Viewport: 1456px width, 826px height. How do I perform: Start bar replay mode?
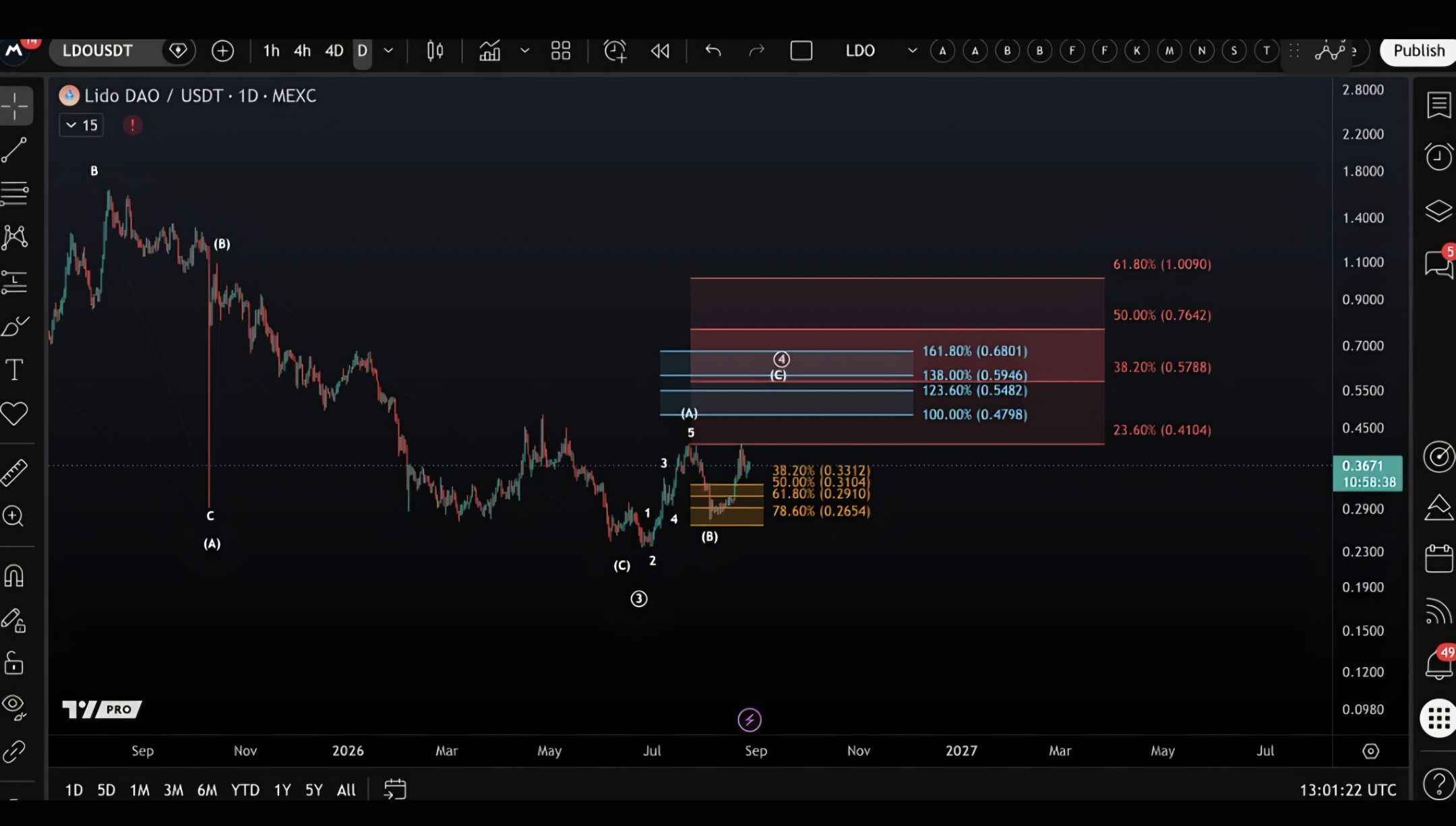point(660,51)
